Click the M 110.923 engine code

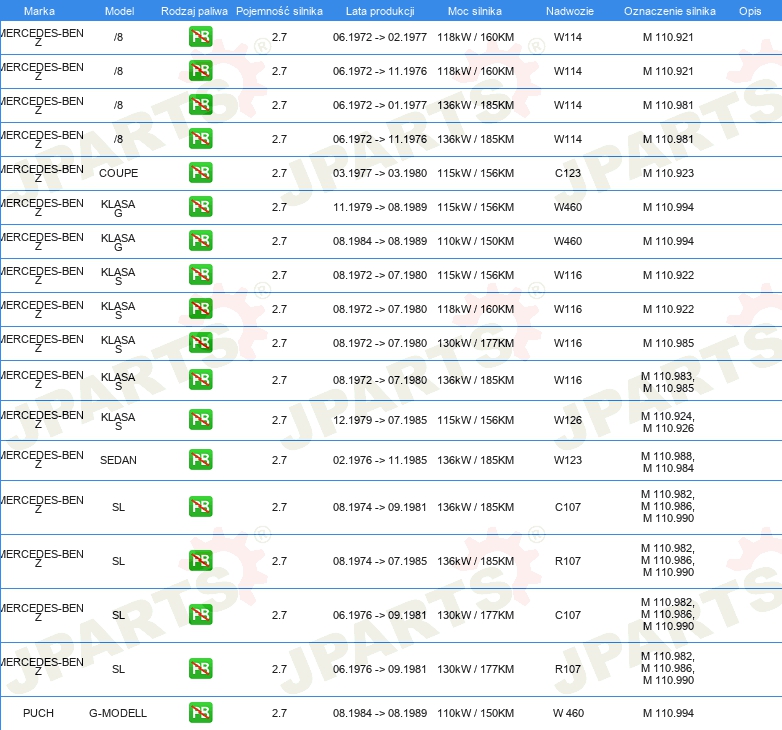pyautogui.click(x=667, y=173)
